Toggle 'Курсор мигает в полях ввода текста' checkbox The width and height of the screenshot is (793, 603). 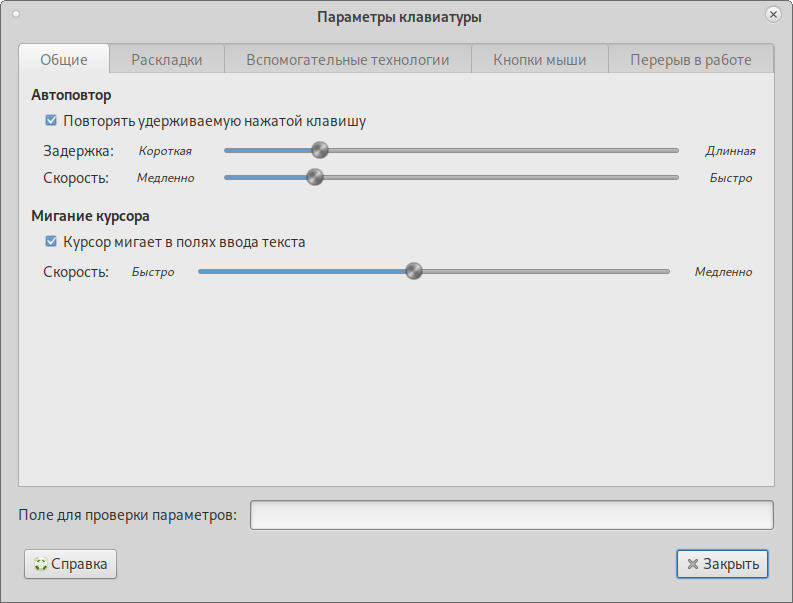click(x=51, y=241)
